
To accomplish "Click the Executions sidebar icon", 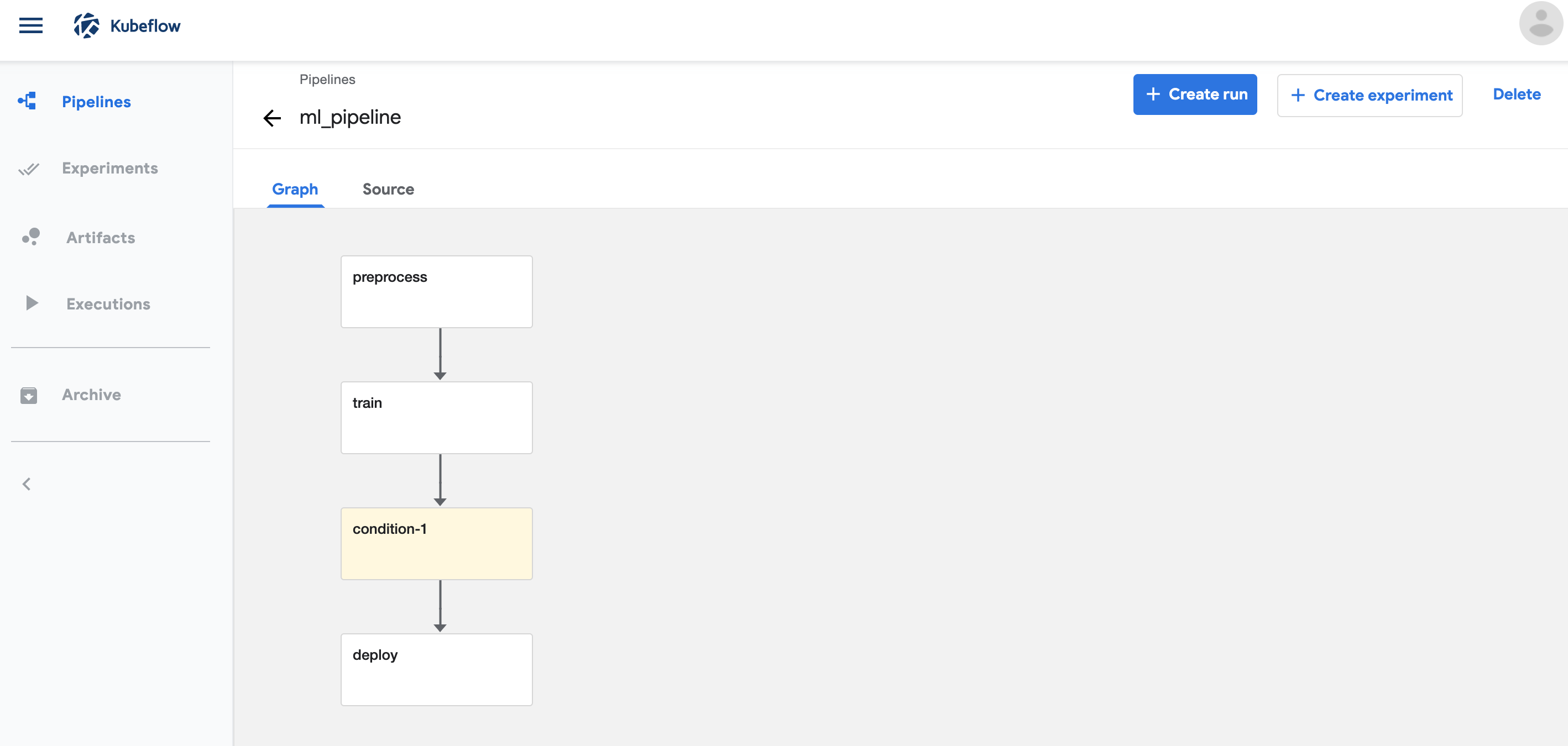I will (30, 303).
